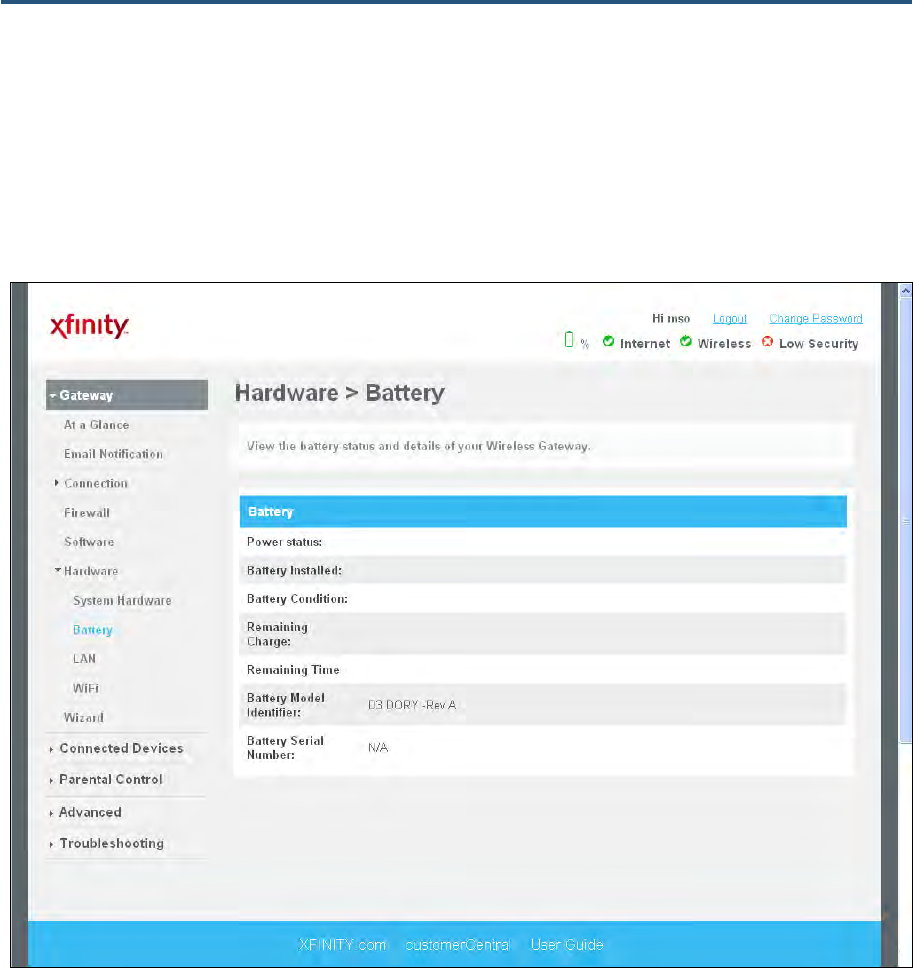Click the Battery Installed row label

pyautogui.click(x=294, y=570)
